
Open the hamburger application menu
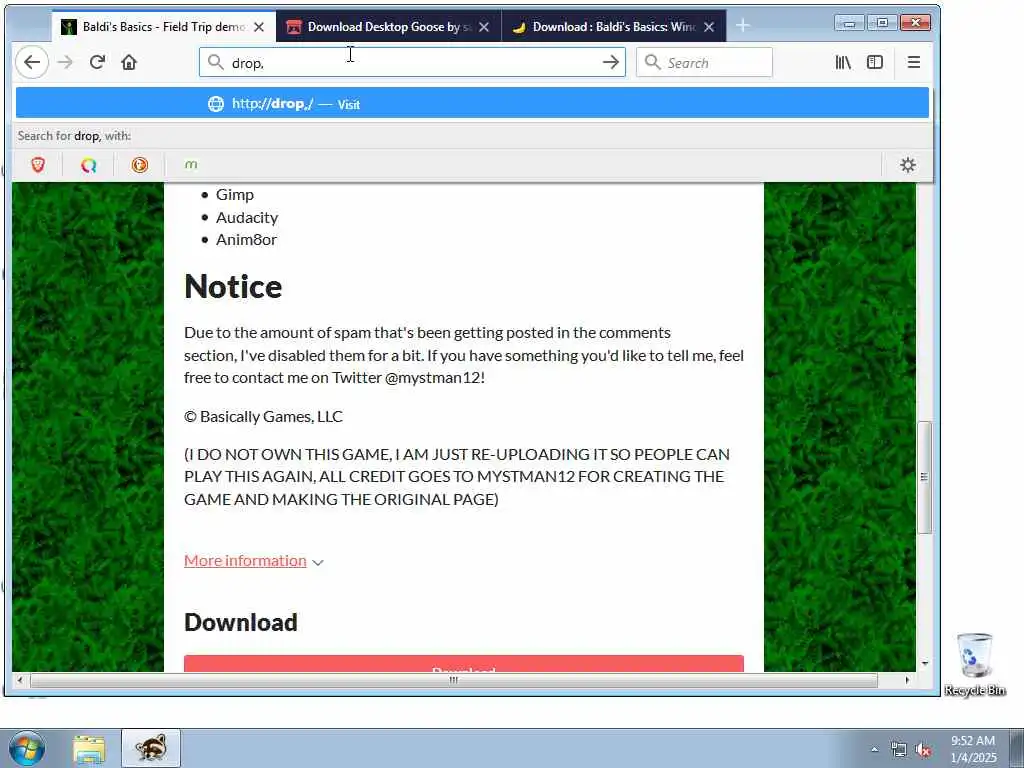pos(914,63)
